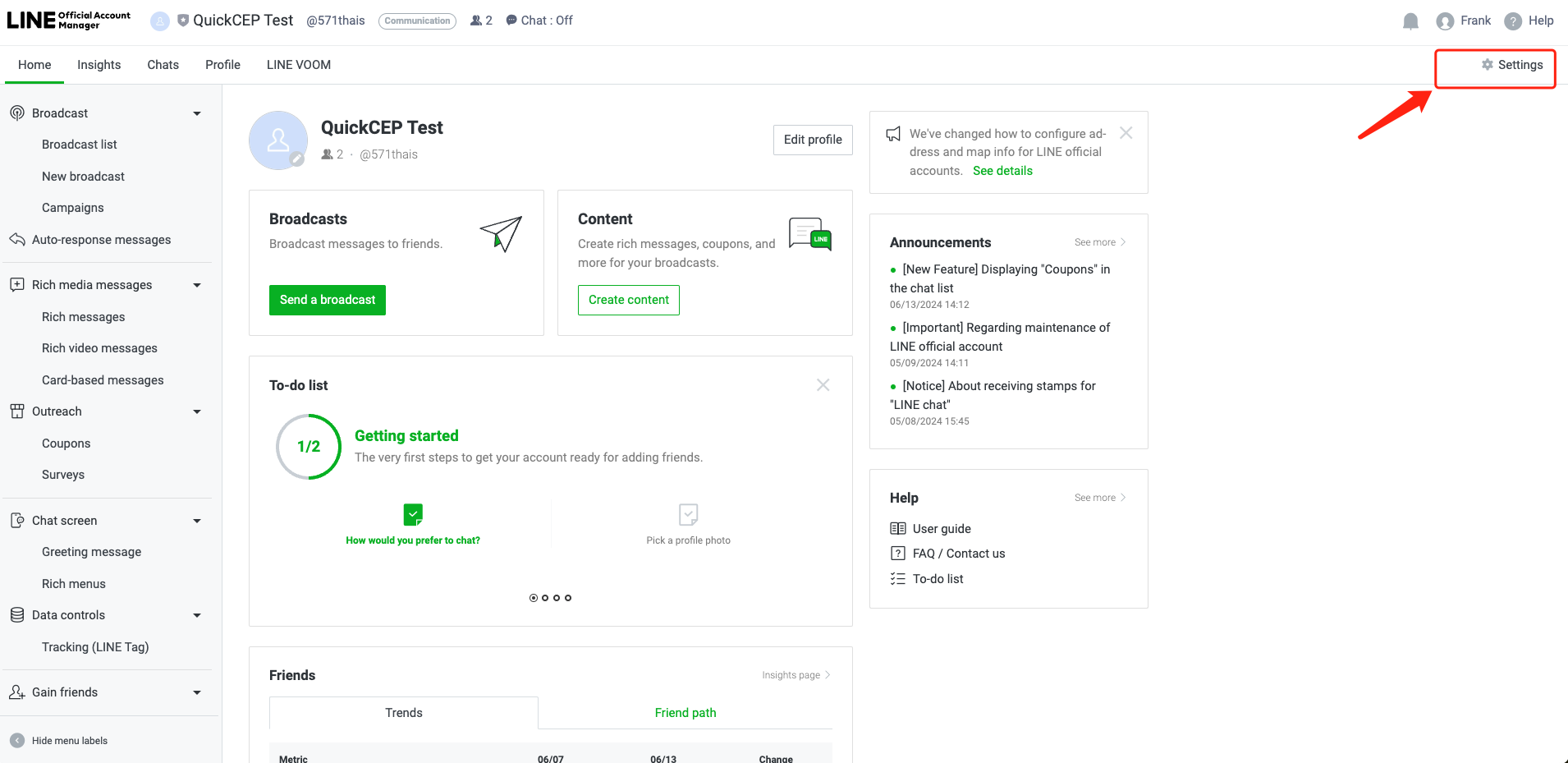1568x763 pixels.
Task: Open See more in Help panel
Action: click(1100, 498)
